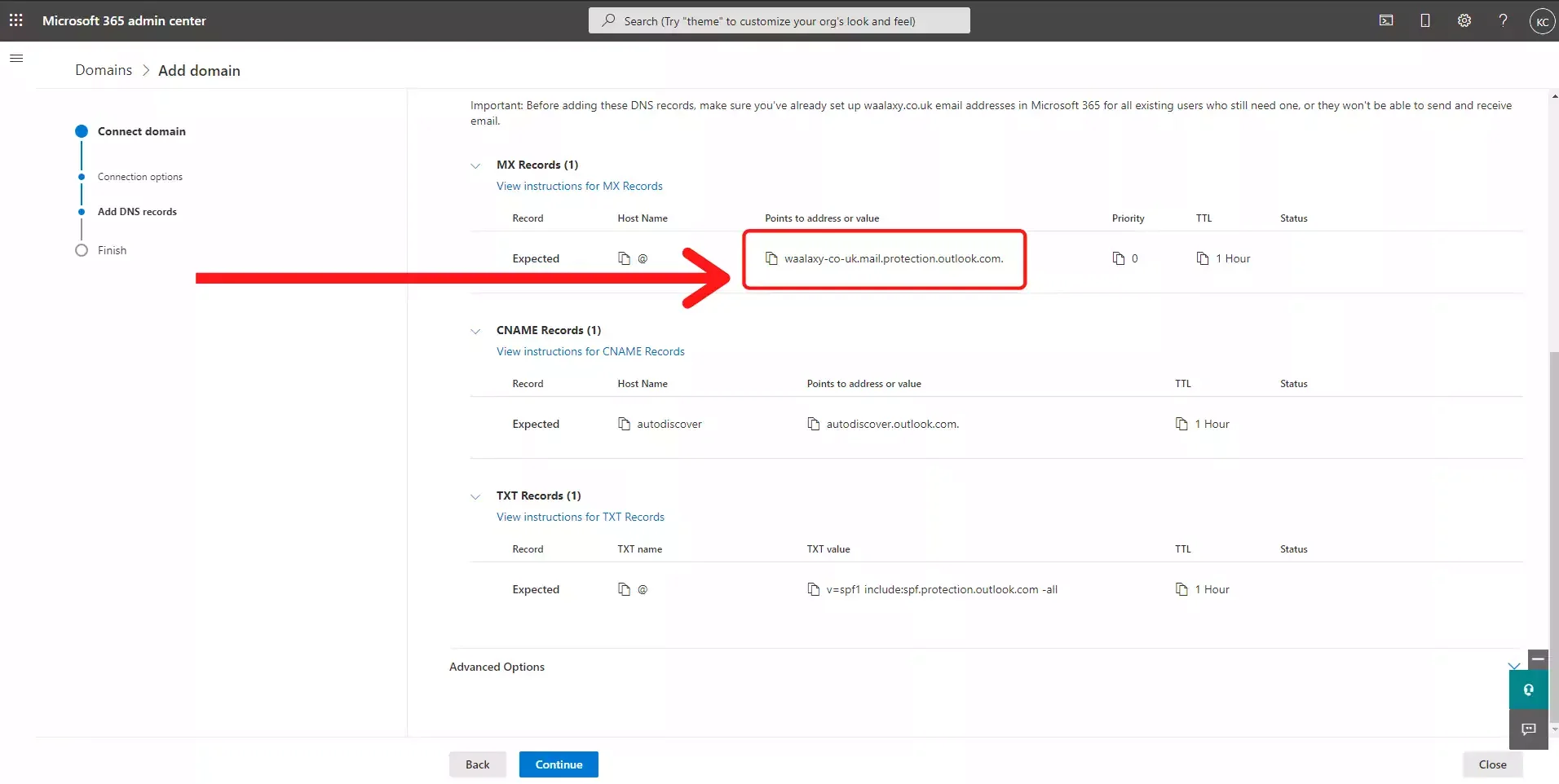Expand the Advanced Options section
This screenshot has width=1559, height=784.
[1513, 667]
